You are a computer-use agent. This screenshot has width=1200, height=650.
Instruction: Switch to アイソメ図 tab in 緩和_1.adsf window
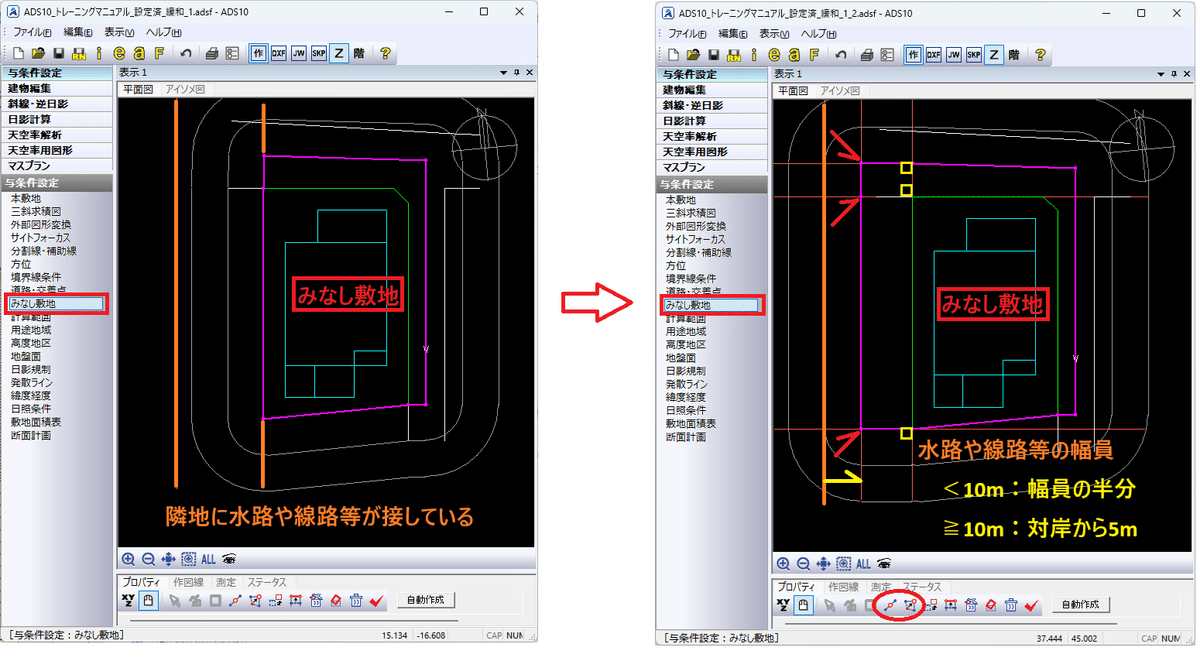[186, 89]
